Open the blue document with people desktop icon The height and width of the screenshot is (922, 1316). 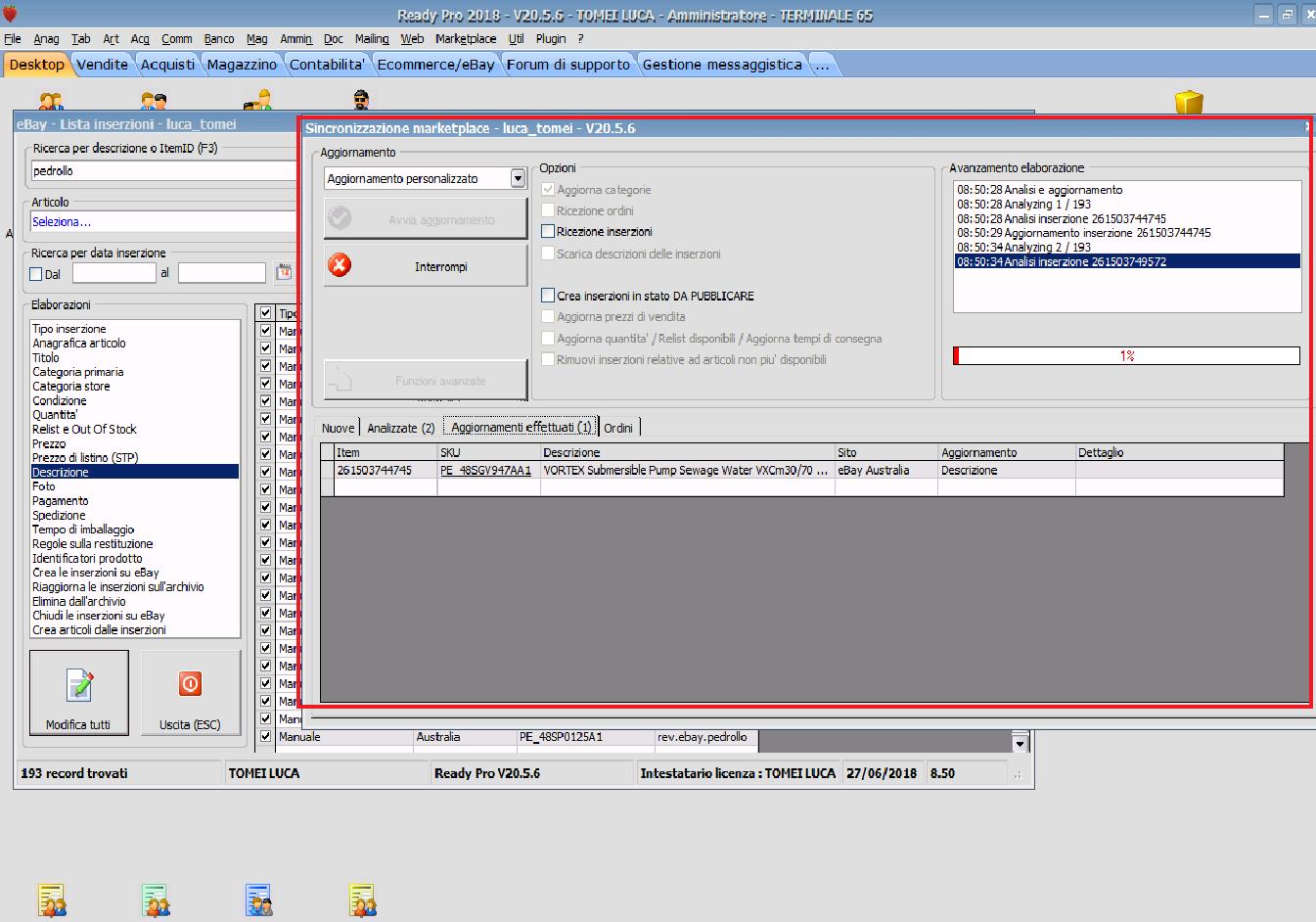(258, 899)
